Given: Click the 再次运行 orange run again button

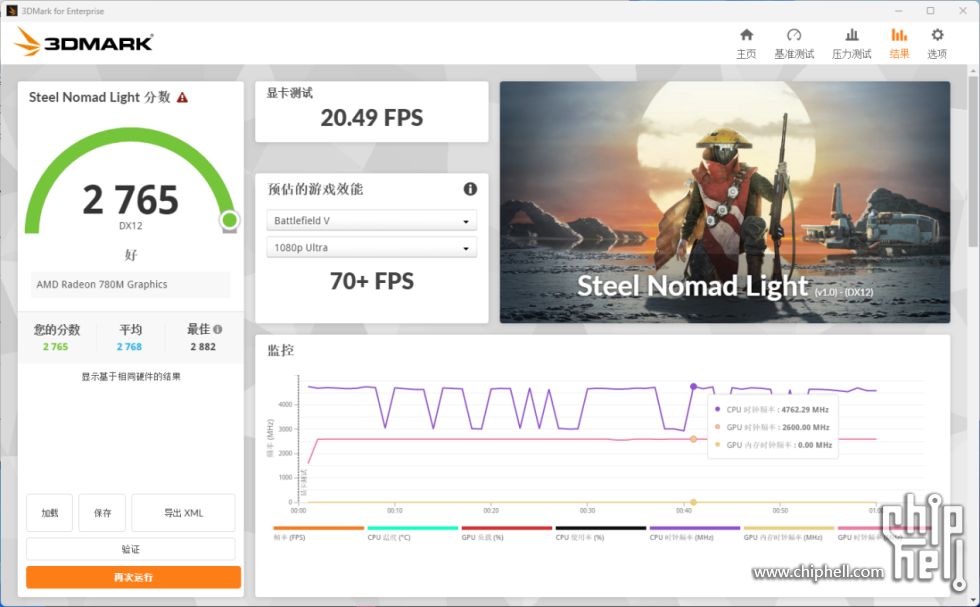Looking at the screenshot, I should point(133,577).
